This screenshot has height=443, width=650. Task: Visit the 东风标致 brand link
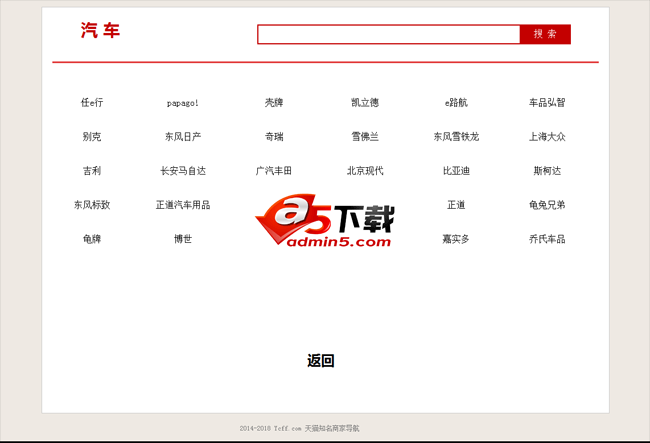click(92, 204)
